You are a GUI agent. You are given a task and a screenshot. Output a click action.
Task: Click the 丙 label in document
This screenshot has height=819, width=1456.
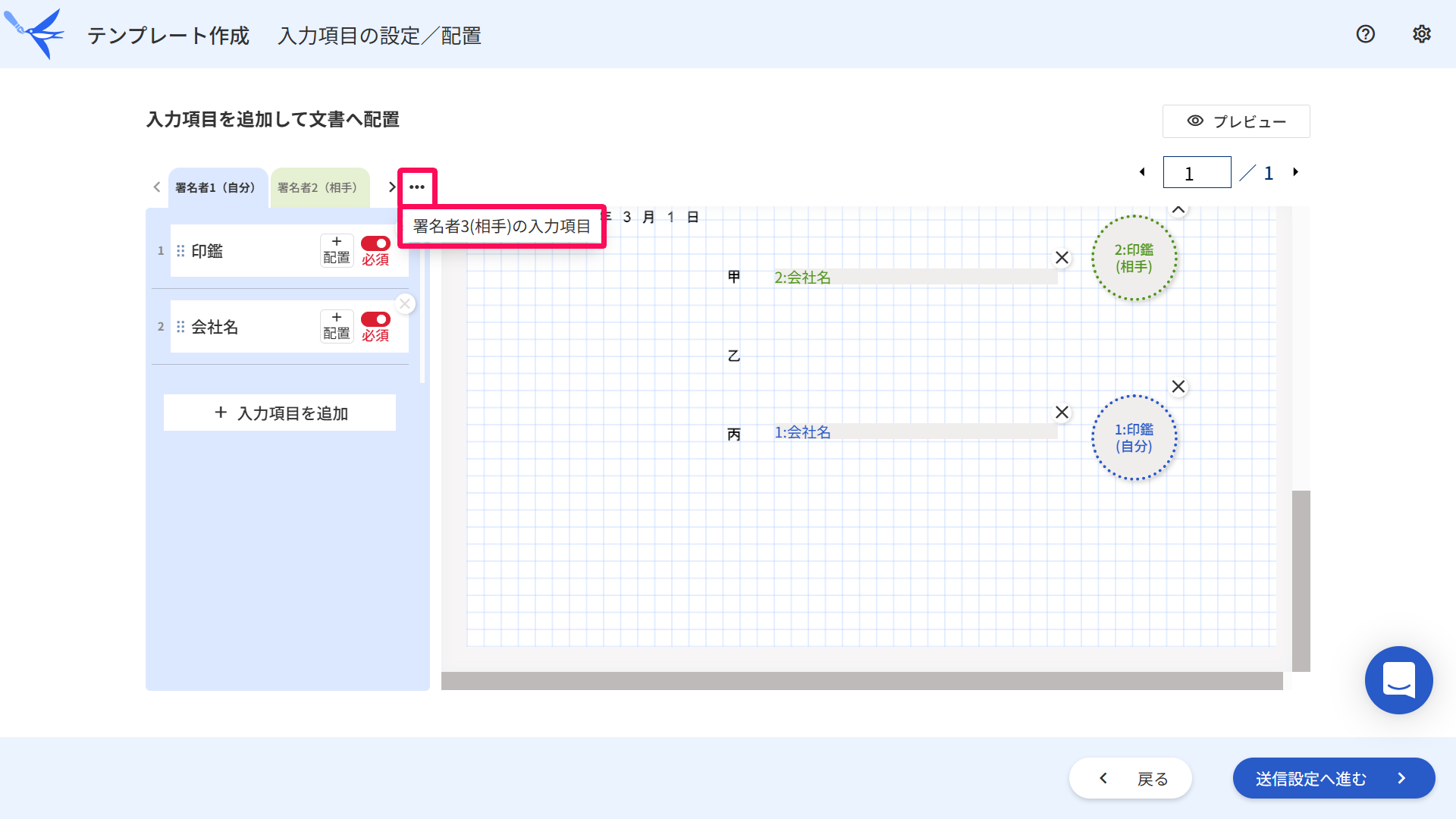tap(734, 435)
